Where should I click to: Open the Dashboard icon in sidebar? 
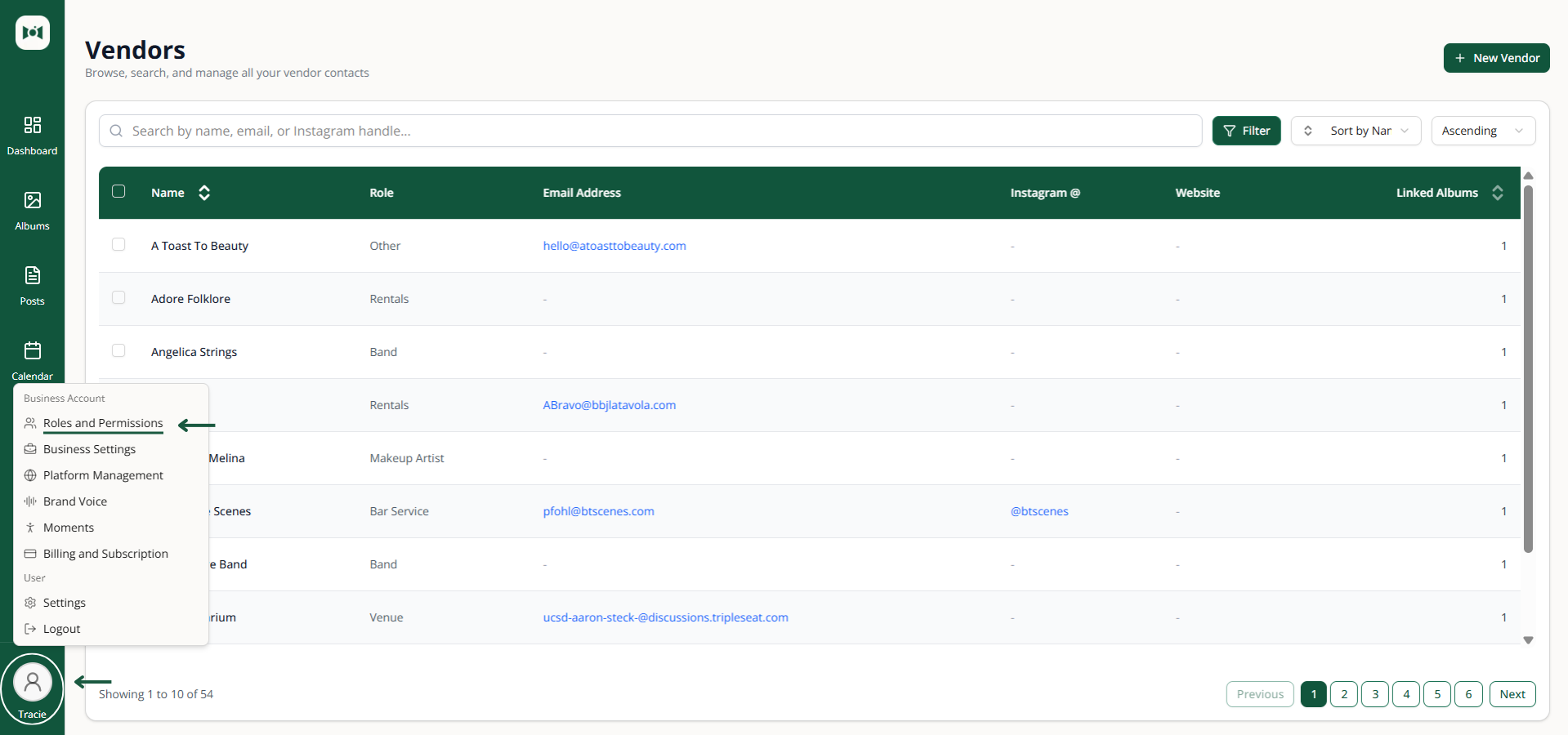tap(33, 125)
